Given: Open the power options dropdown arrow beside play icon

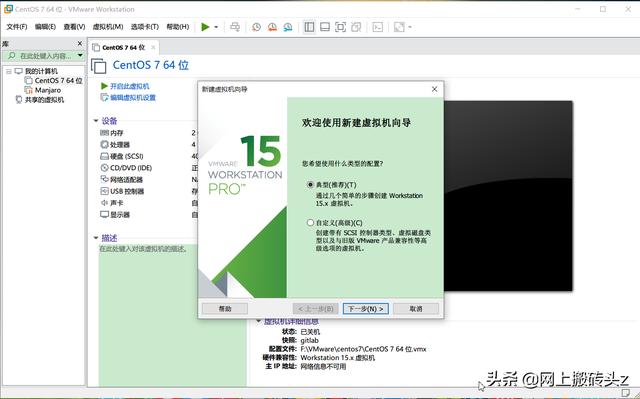Looking at the screenshot, I should coord(216,27).
